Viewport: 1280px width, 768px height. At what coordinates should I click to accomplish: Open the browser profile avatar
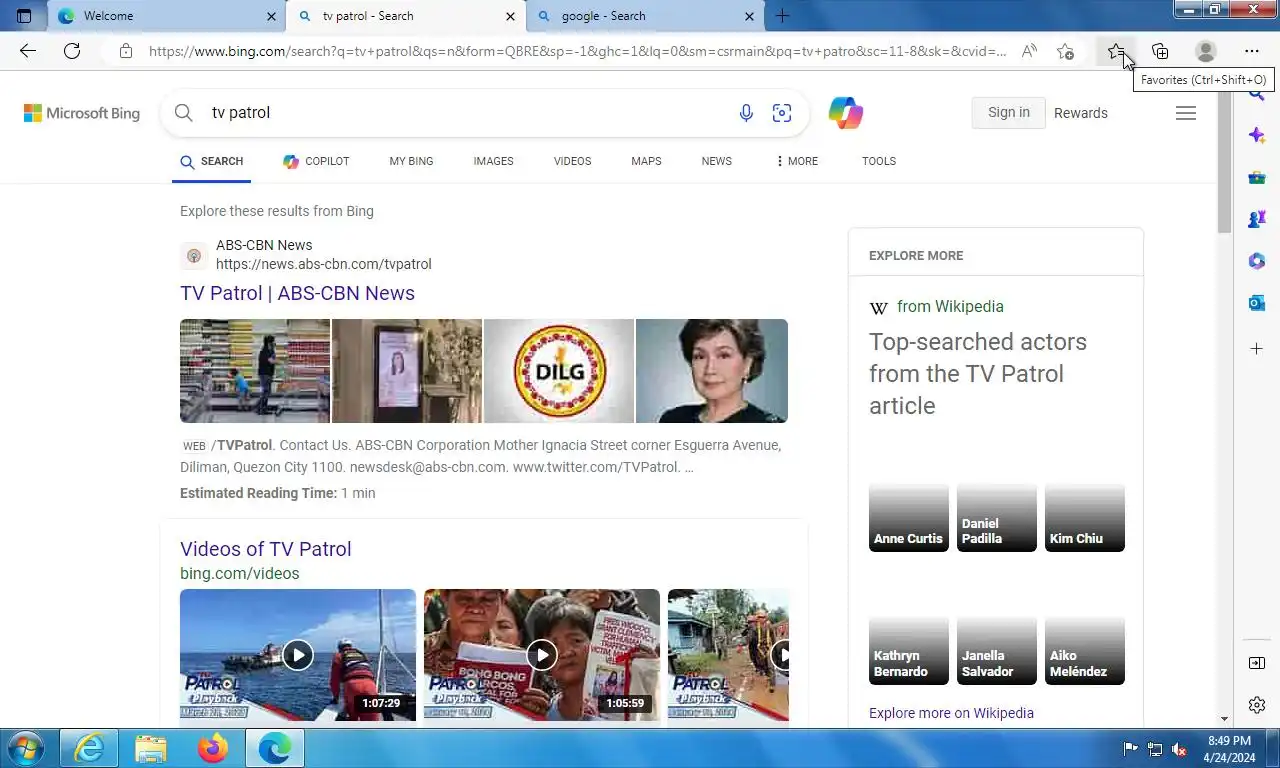point(1206,51)
